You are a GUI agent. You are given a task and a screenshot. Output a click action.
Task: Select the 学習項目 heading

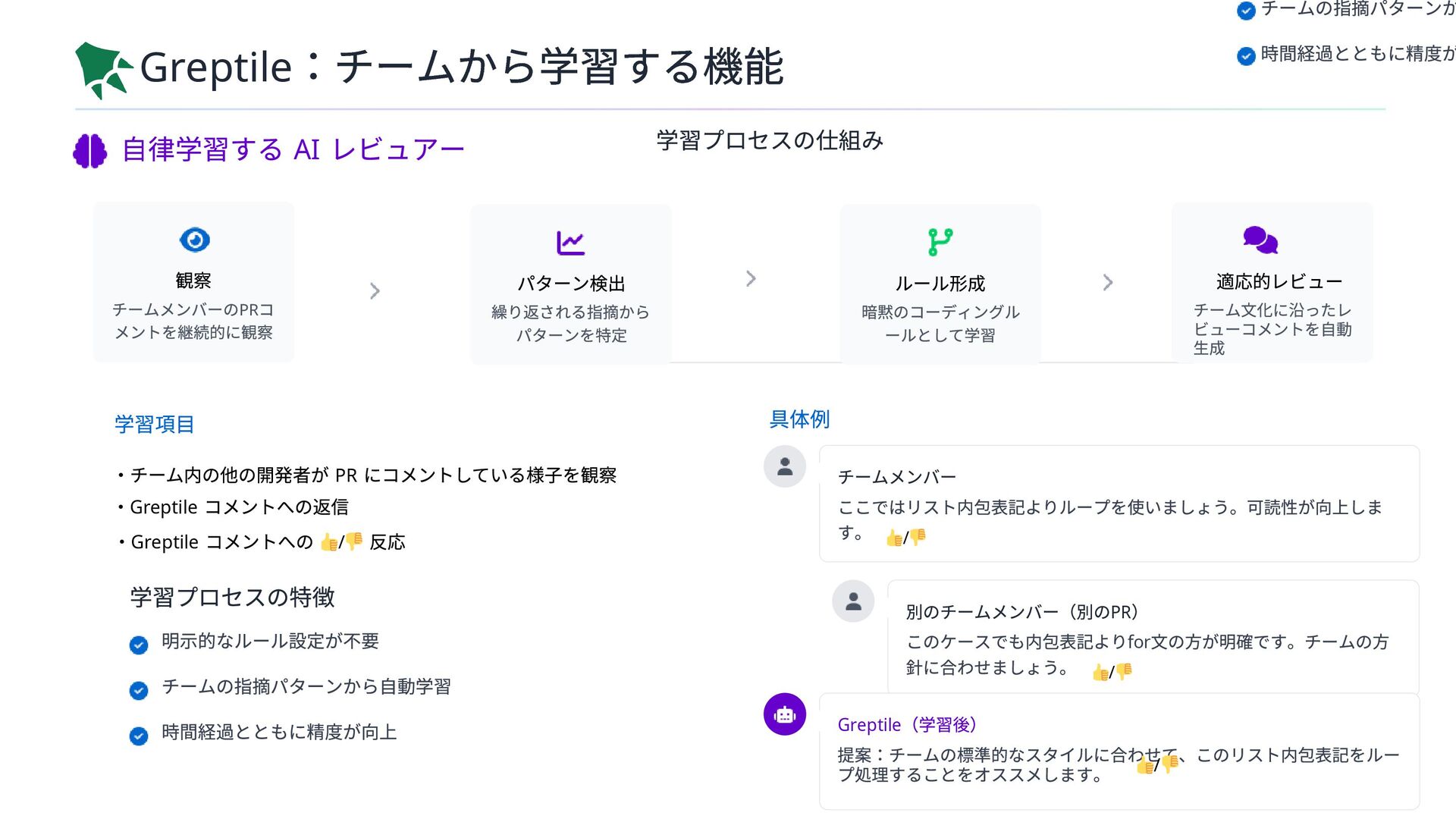(x=155, y=424)
